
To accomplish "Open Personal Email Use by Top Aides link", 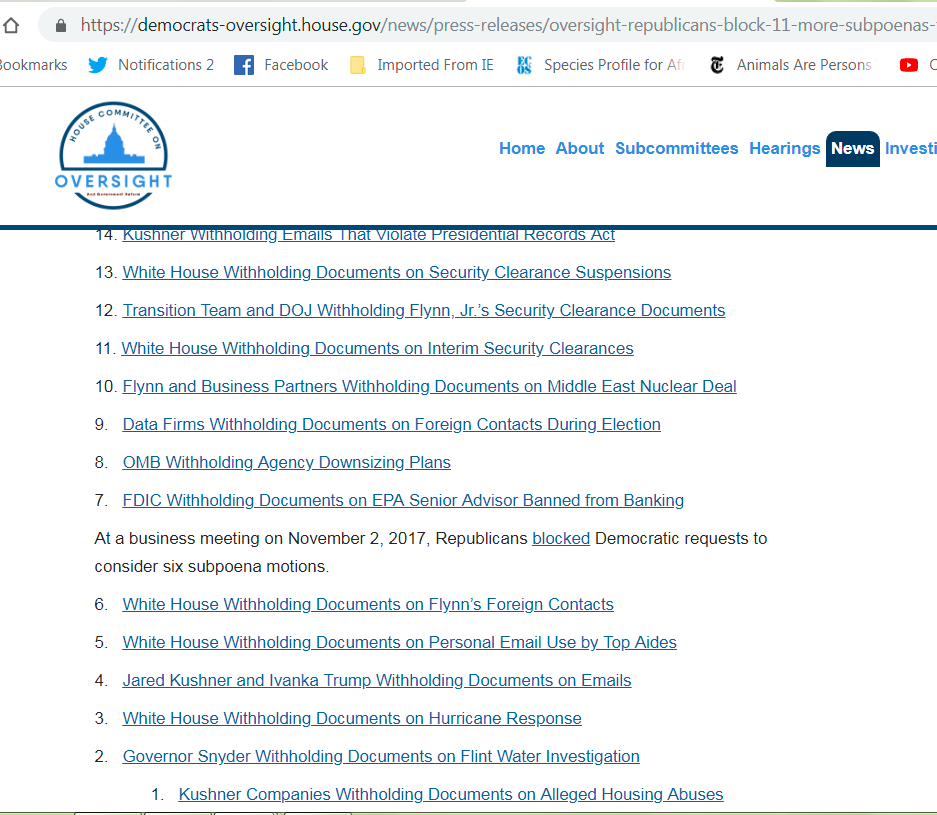I will [399, 642].
